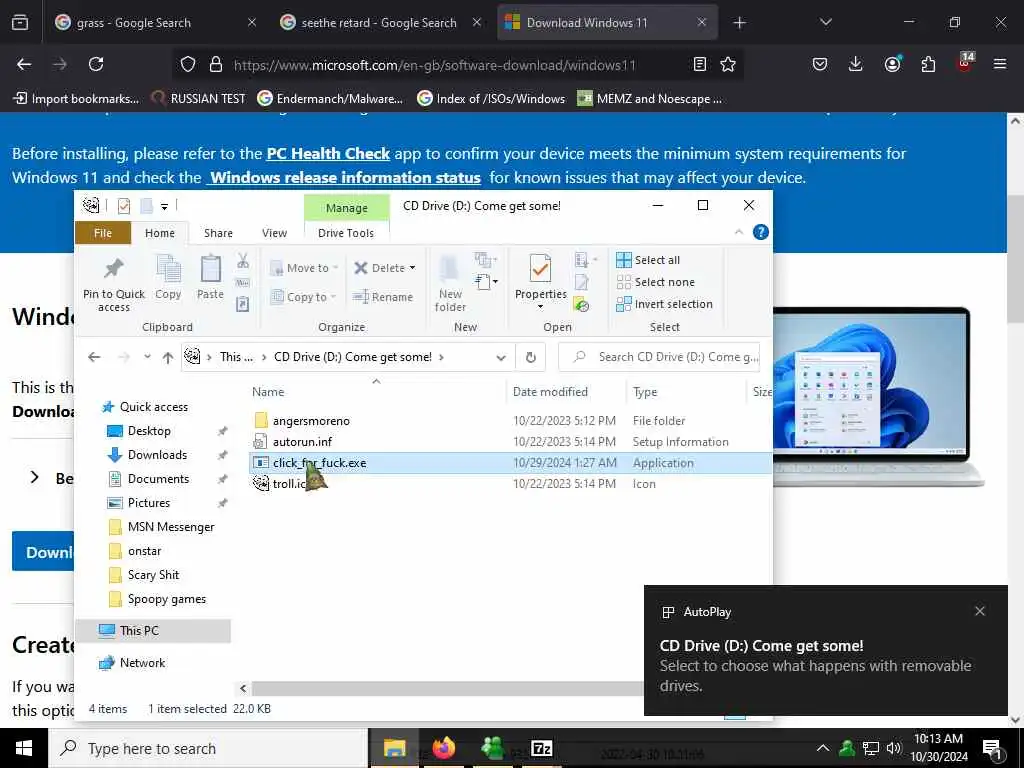Viewport: 1024px width, 768px height.
Task: Click the Cut scissors icon
Action: point(243,261)
